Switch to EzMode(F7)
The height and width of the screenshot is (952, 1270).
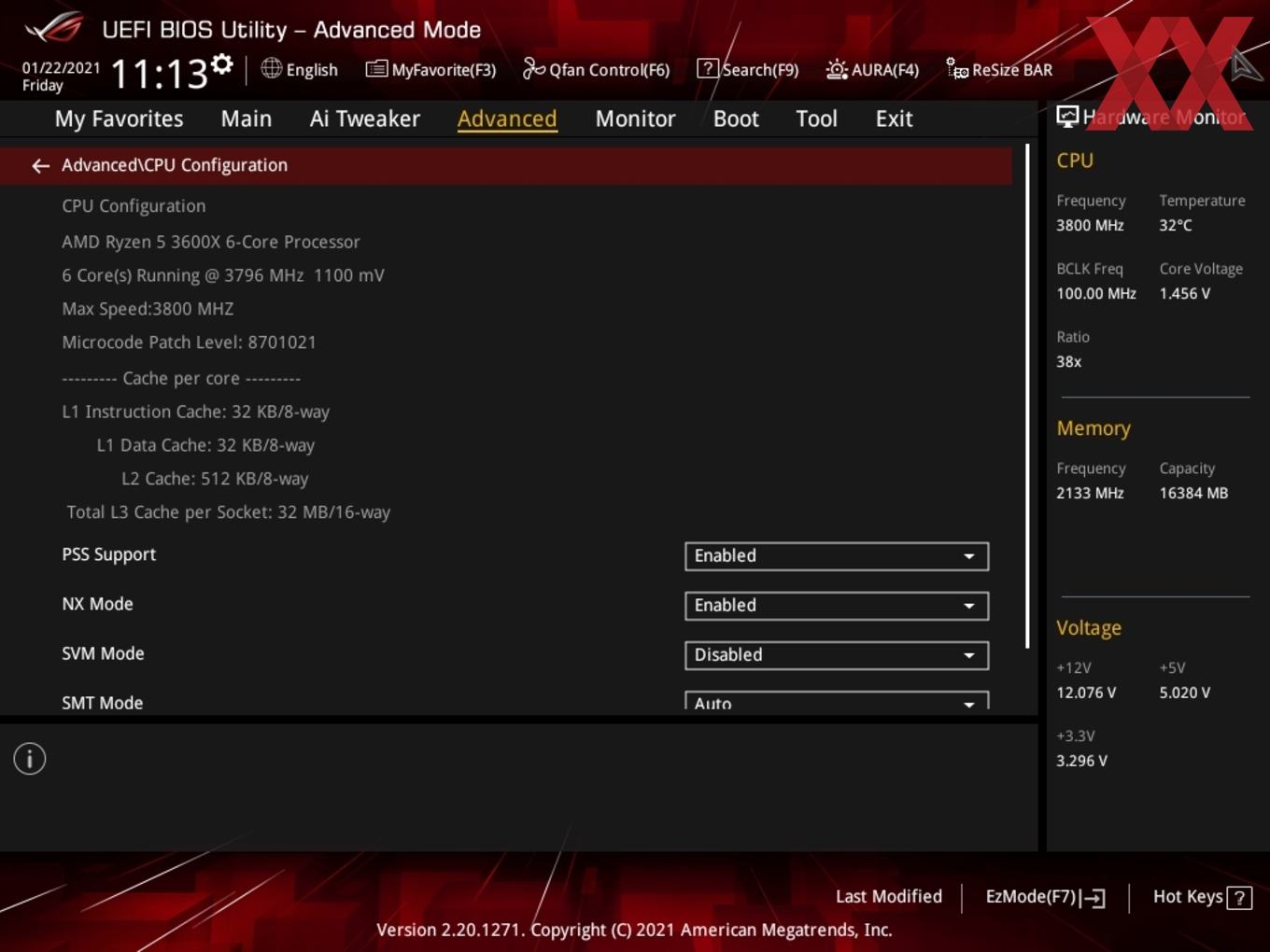pos(1046,897)
